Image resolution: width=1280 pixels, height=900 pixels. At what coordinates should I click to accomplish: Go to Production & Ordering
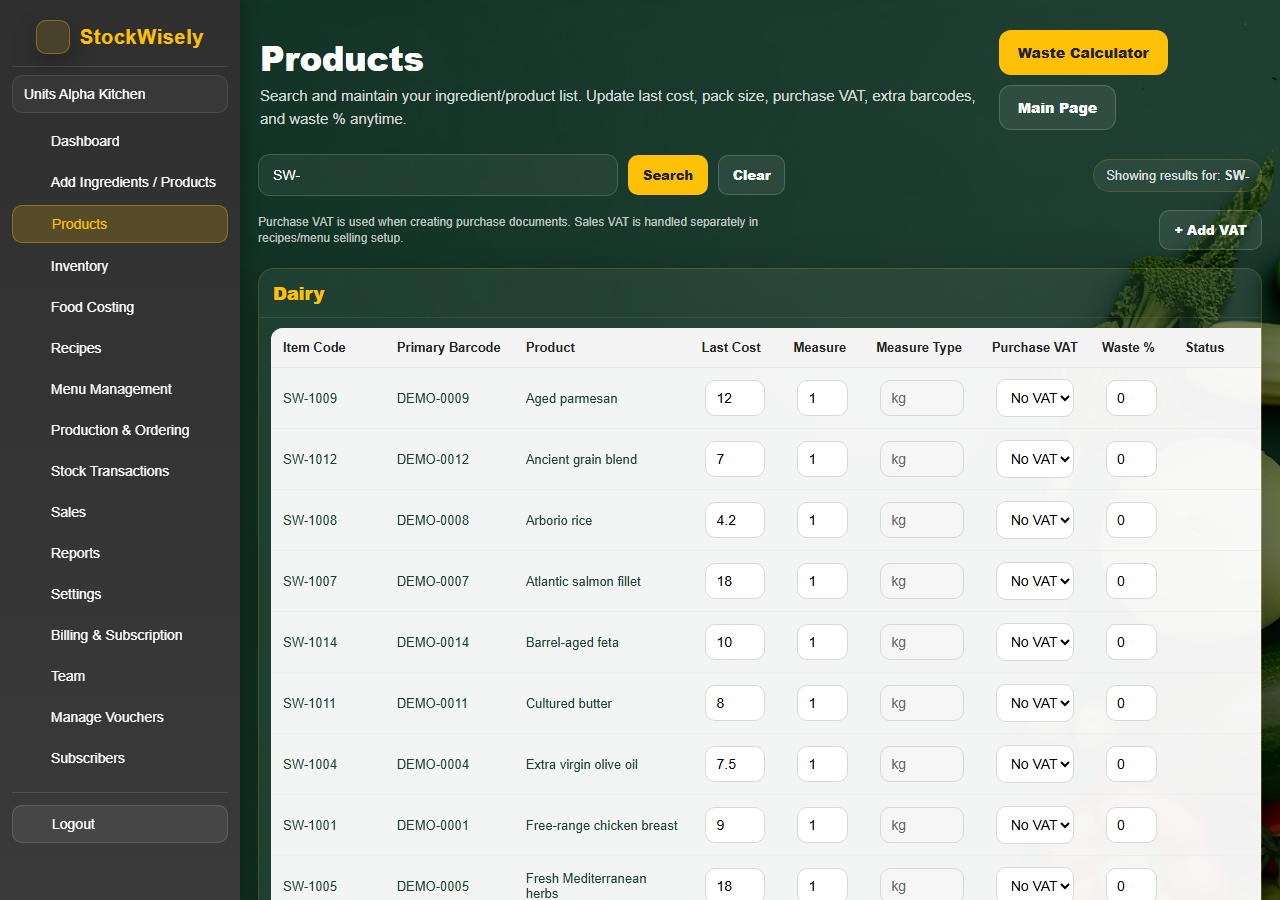[x=120, y=430]
